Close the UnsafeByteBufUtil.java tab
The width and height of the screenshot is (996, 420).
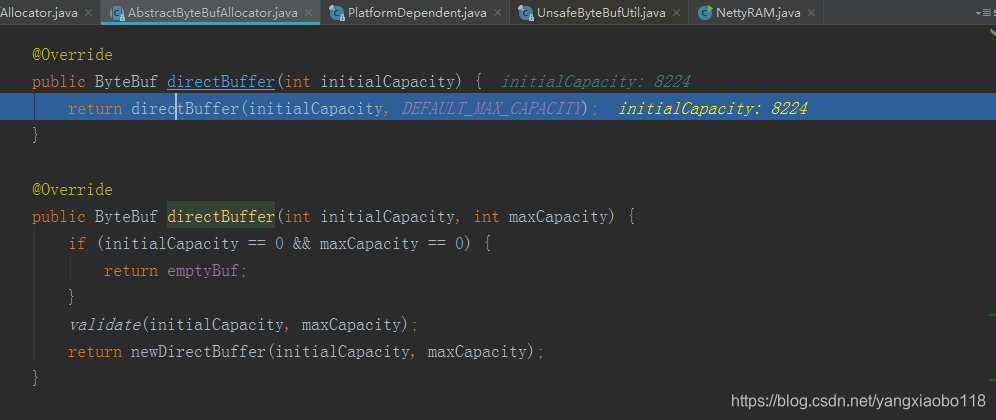tap(676, 13)
